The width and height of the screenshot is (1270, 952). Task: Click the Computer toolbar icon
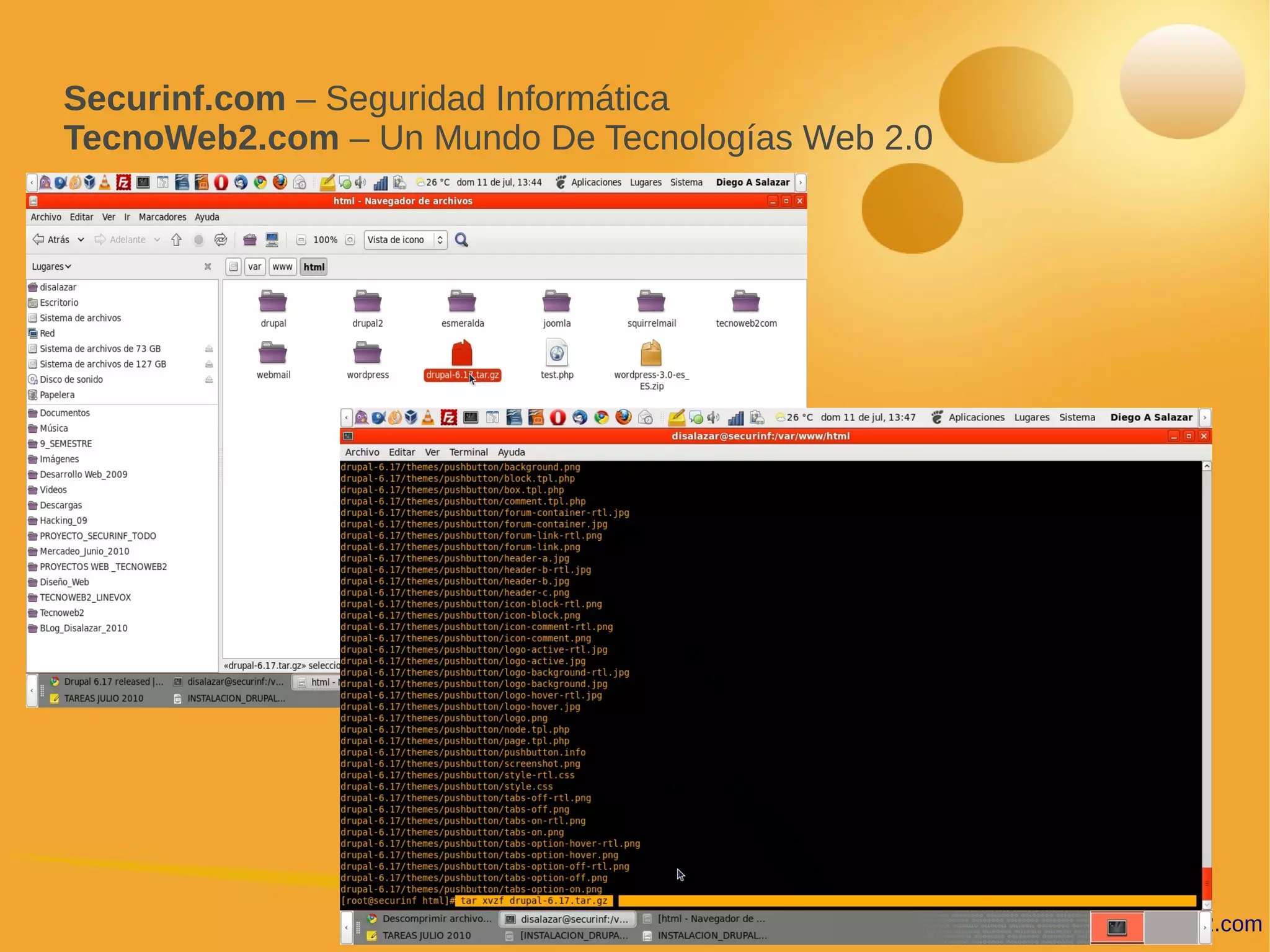click(x=272, y=239)
